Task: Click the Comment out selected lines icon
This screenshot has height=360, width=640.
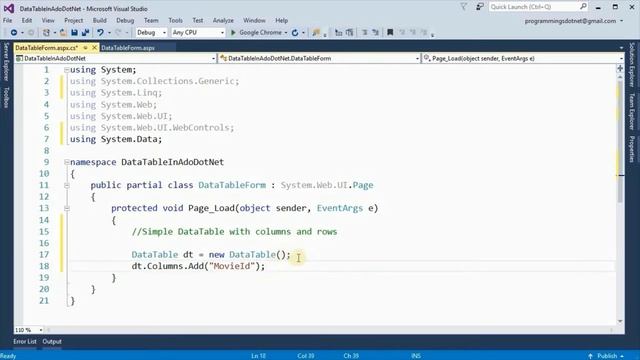Action: point(338,32)
